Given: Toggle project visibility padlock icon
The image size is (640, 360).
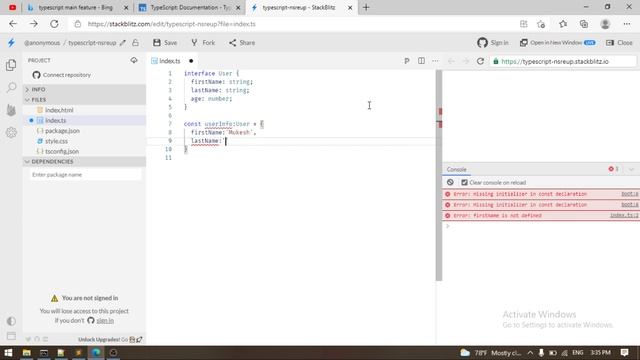Looking at the screenshot, I should (136, 42).
